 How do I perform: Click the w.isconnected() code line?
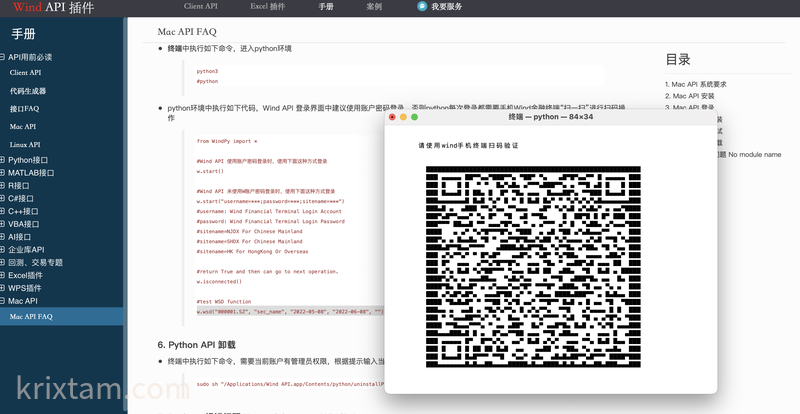pos(219,282)
